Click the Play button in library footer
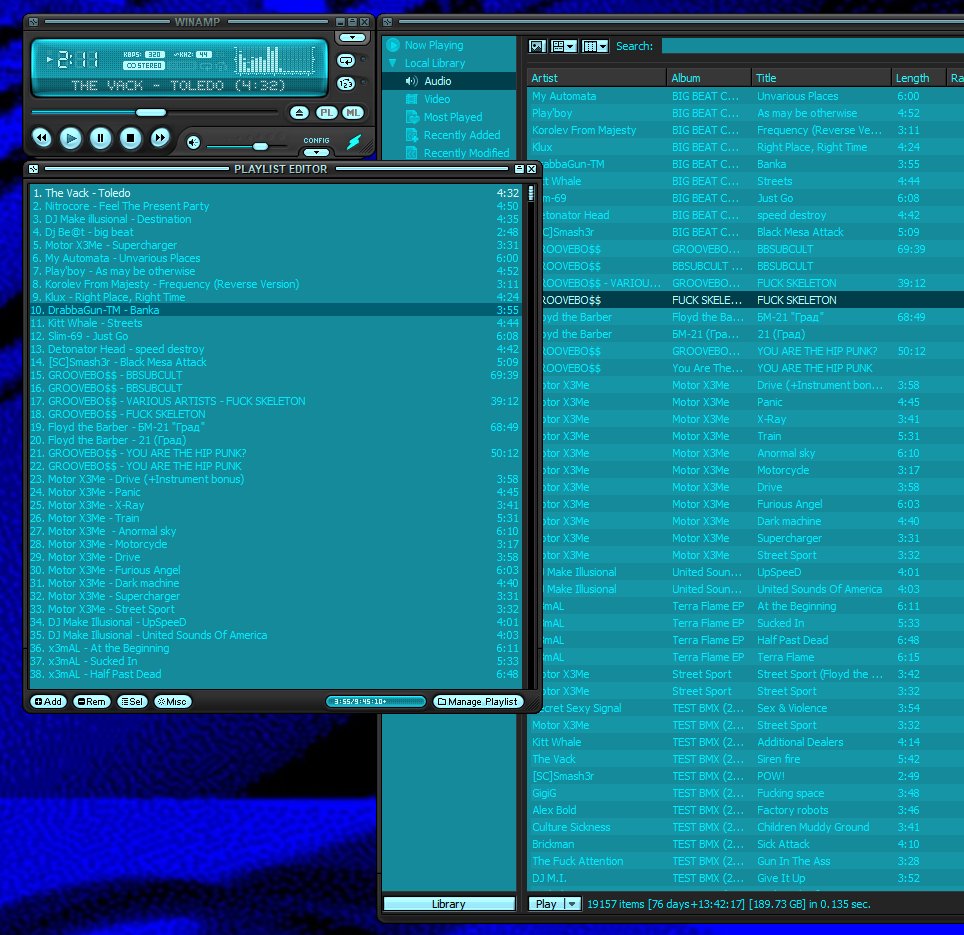The height and width of the screenshot is (935, 964). point(546,904)
